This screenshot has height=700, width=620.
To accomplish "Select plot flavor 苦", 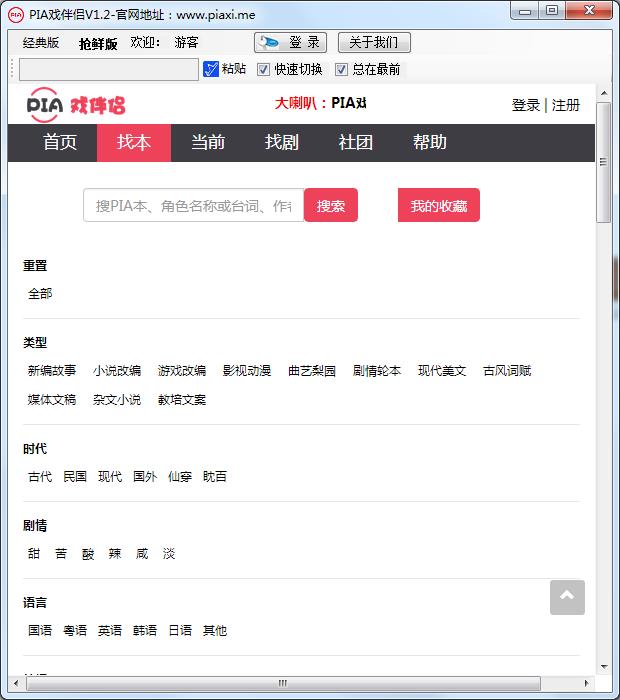I will point(61,554).
